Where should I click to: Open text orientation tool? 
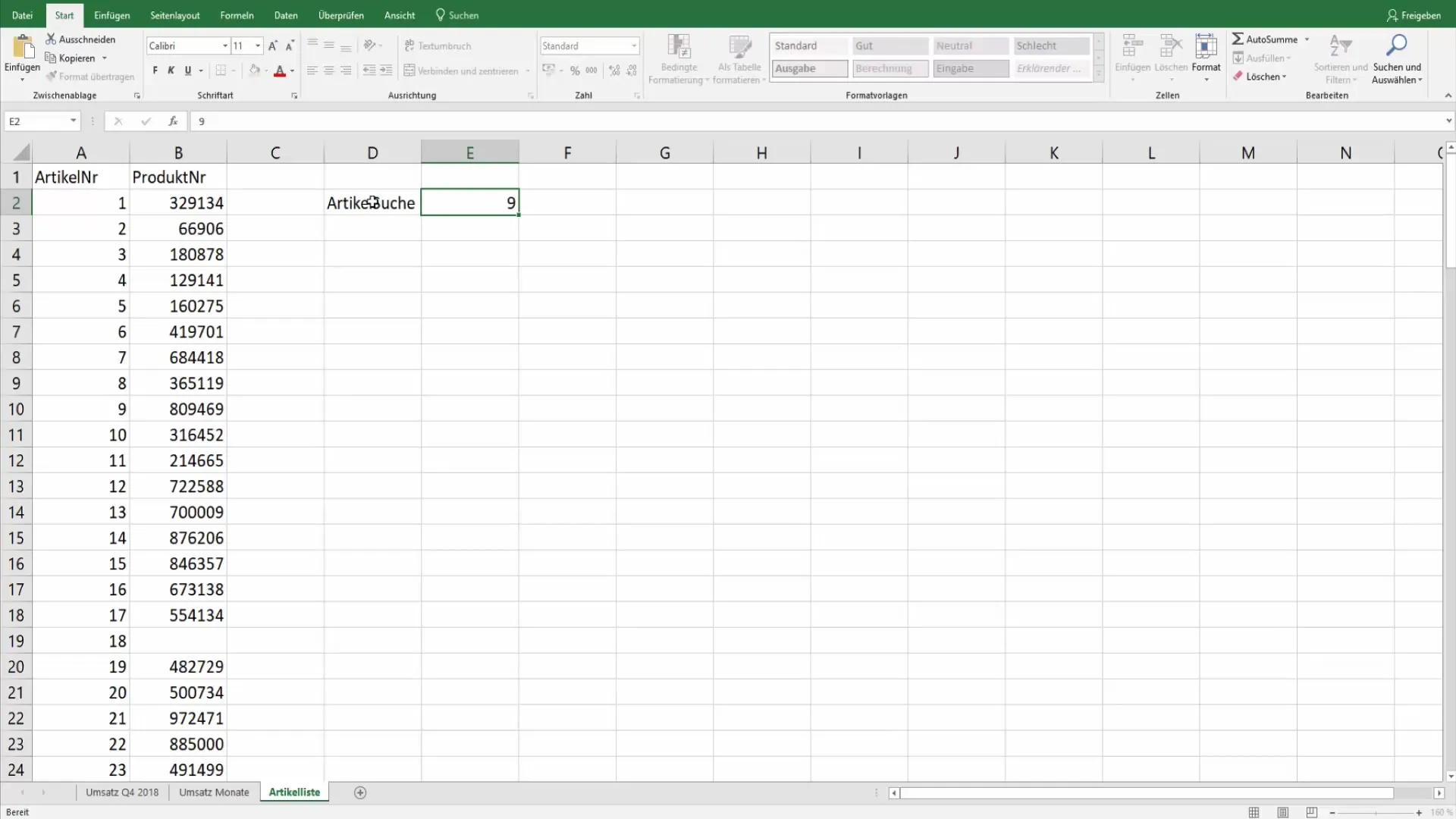point(370,45)
